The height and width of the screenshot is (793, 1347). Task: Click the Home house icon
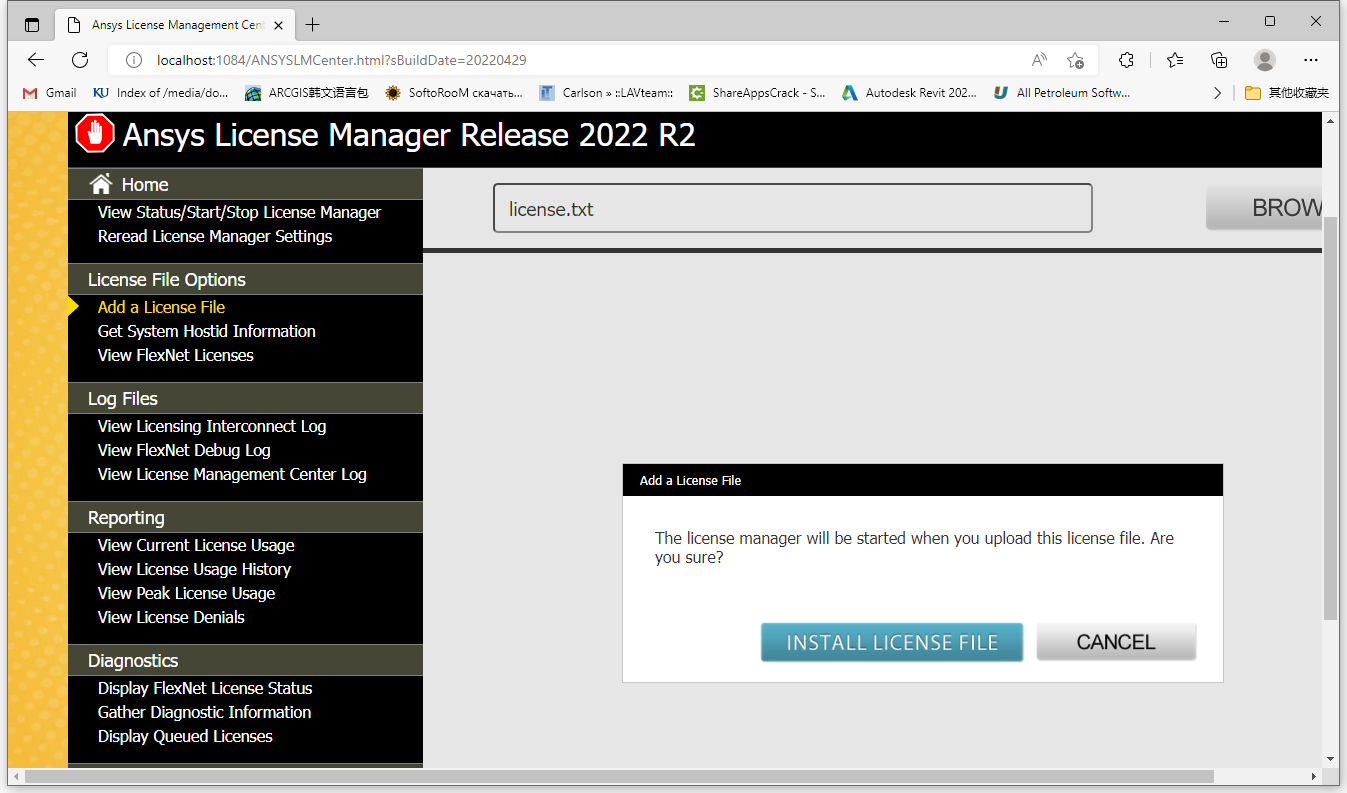pos(100,184)
